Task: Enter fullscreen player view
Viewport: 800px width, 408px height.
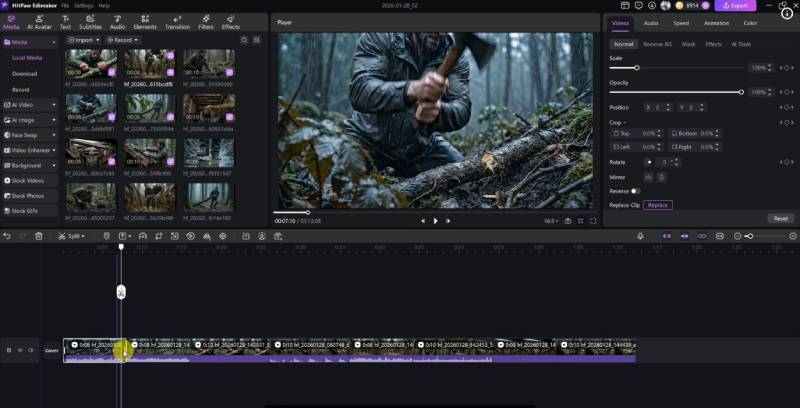Action: point(593,221)
